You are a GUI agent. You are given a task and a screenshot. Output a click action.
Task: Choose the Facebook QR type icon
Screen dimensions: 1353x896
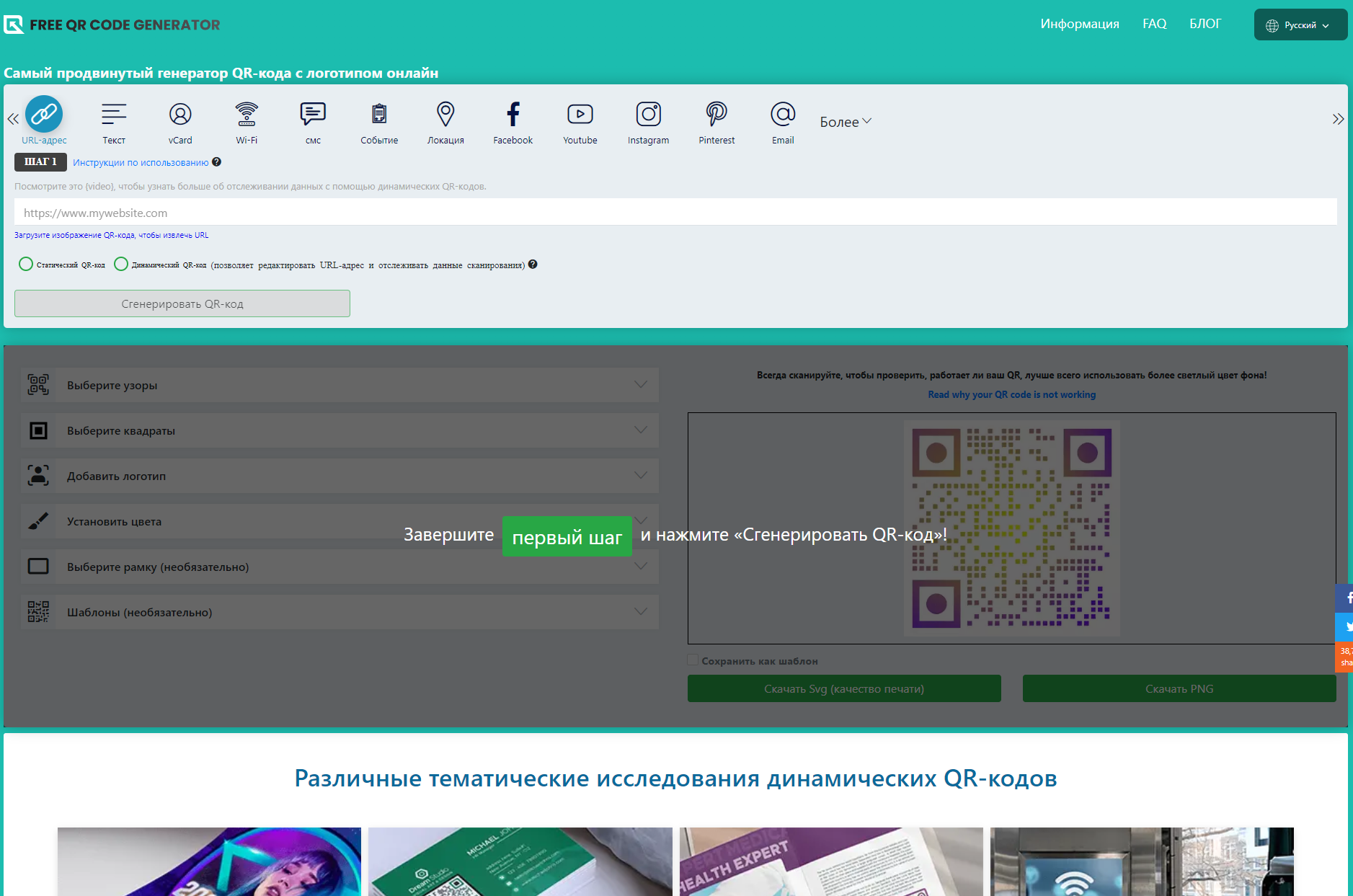pyautogui.click(x=513, y=114)
